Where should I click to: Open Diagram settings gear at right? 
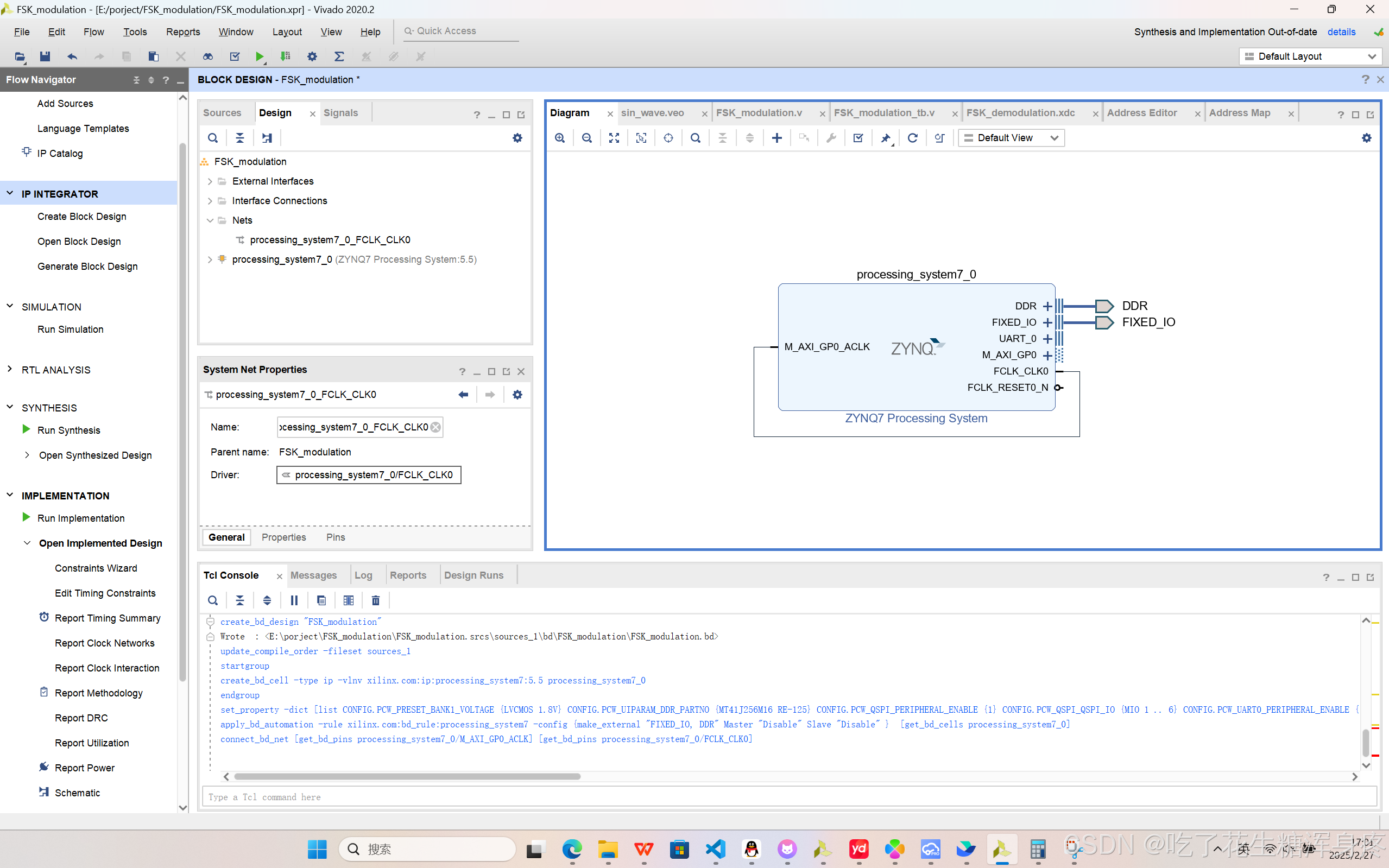point(1367,138)
